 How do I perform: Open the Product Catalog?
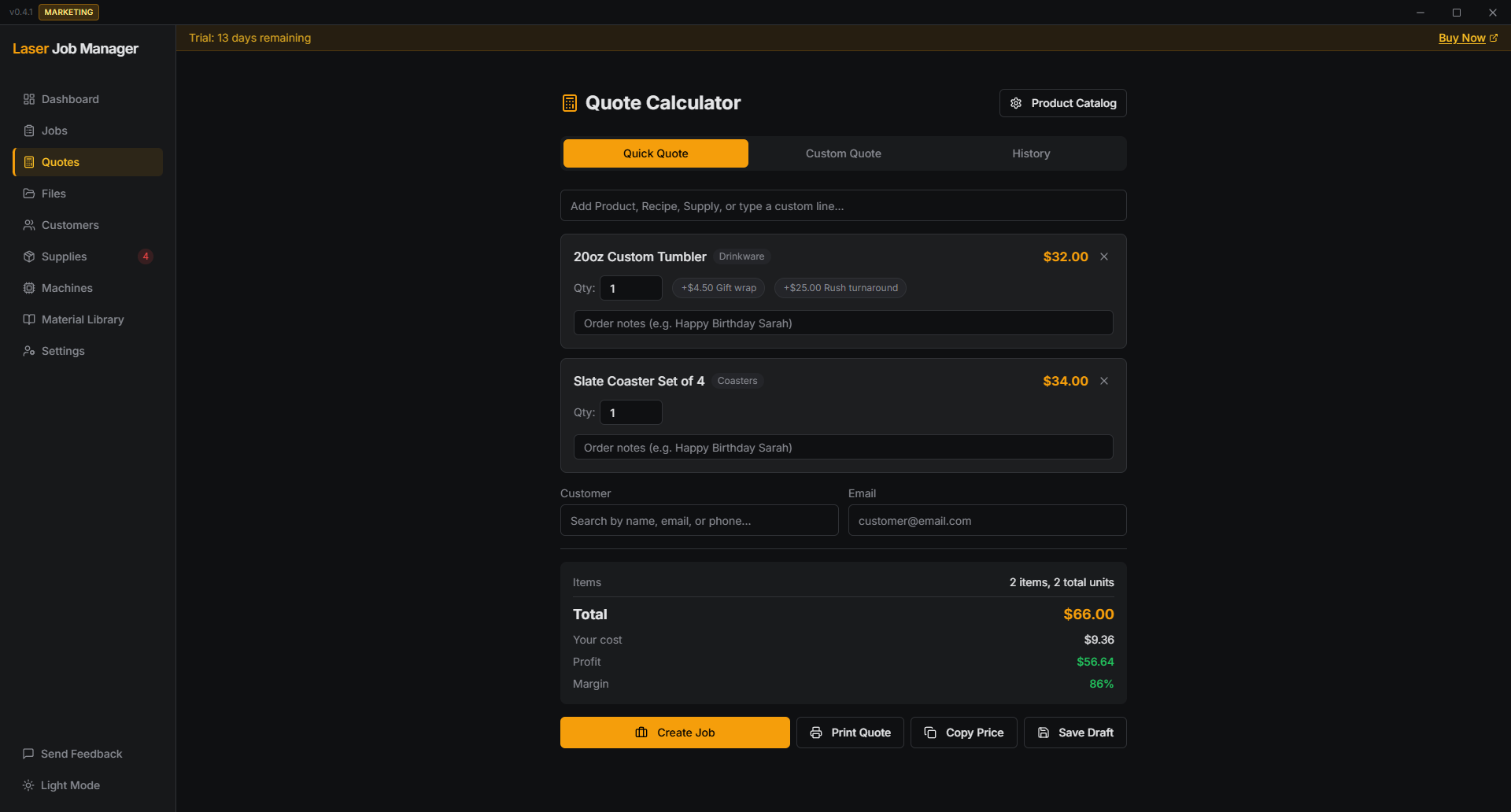tap(1062, 103)
